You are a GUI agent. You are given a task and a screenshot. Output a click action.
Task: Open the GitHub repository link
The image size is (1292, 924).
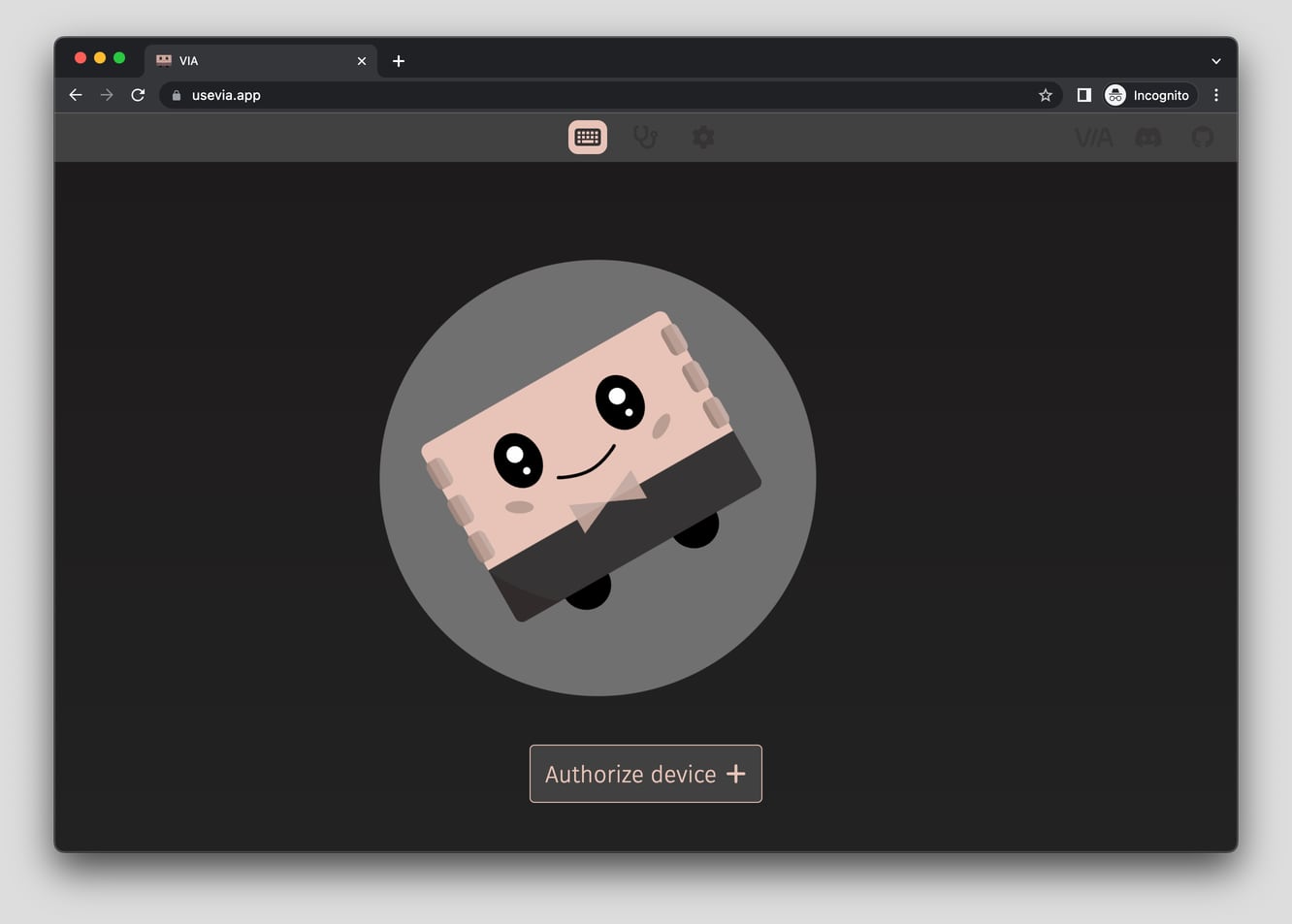point(1203,138)
